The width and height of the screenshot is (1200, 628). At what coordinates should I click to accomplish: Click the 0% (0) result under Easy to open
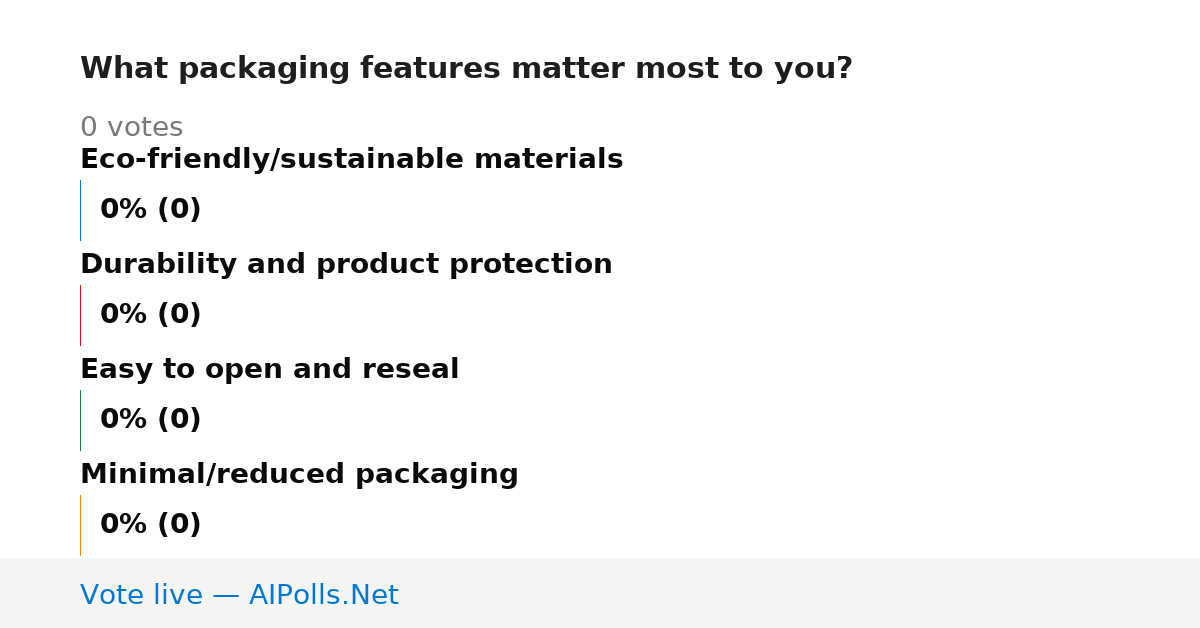(x=150, y=420)
